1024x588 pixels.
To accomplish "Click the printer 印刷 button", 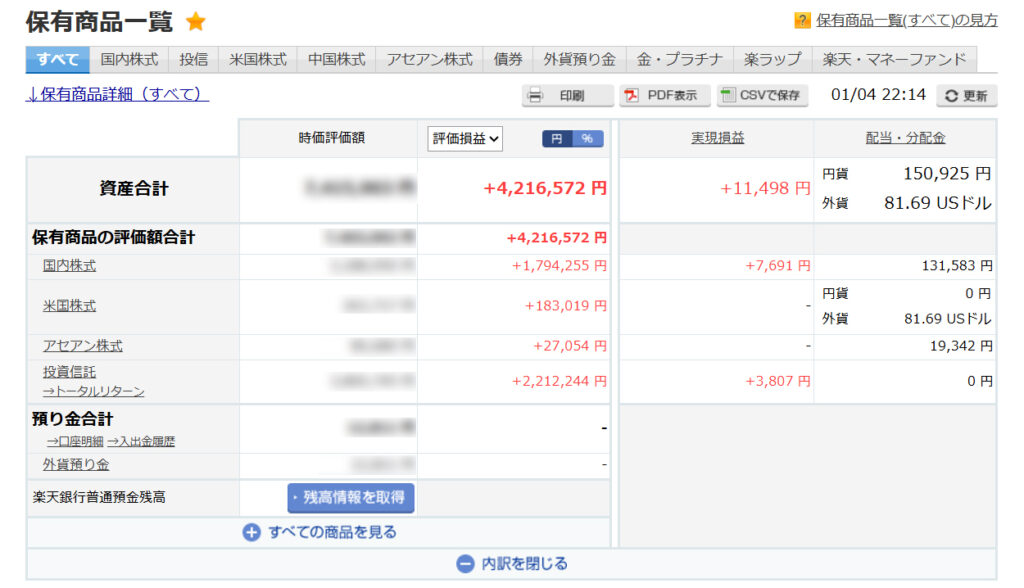I will tap(567, 96).
